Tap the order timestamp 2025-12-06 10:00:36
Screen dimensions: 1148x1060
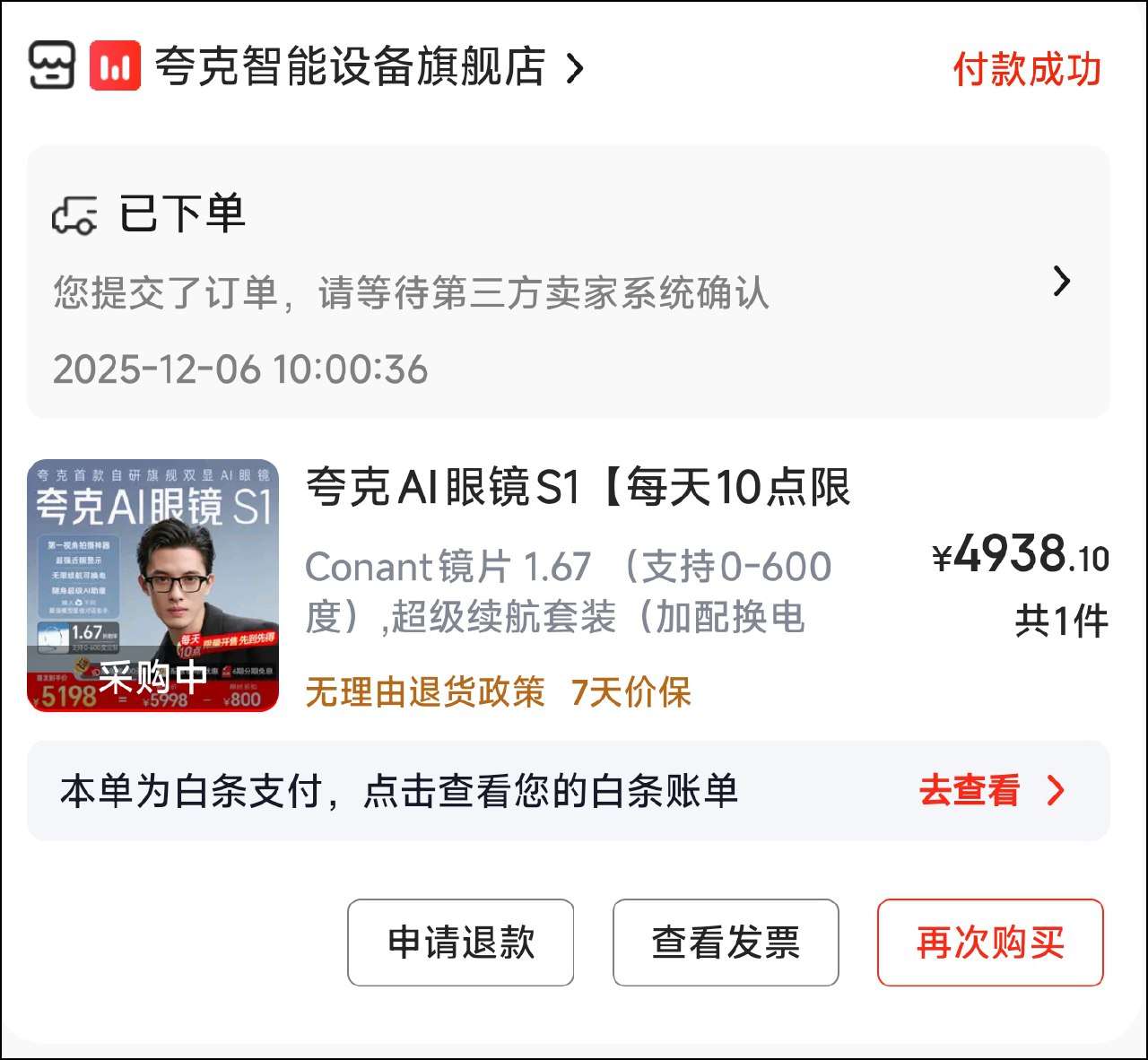tap(240, 369)
